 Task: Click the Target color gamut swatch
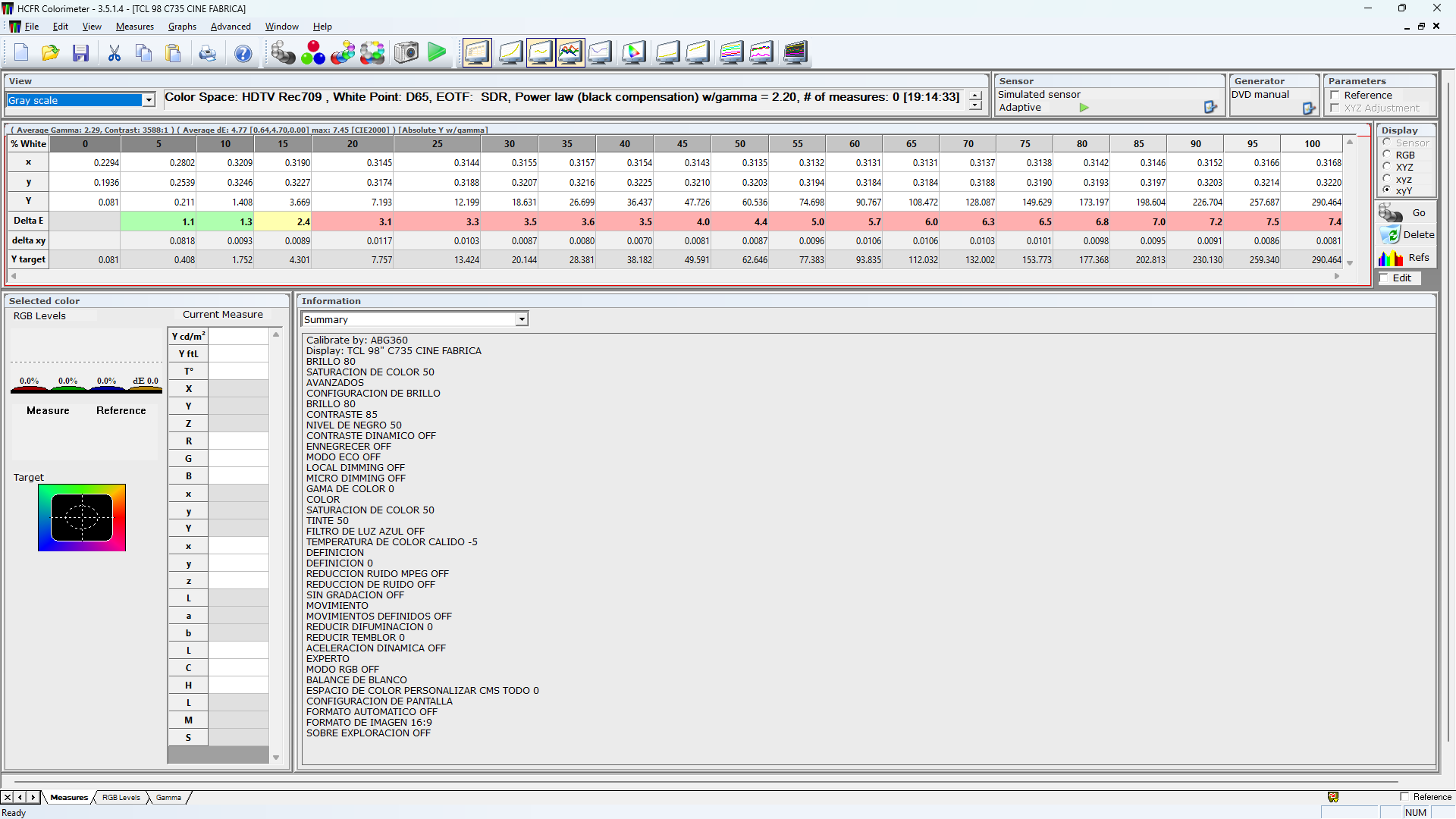pos(82,518)
